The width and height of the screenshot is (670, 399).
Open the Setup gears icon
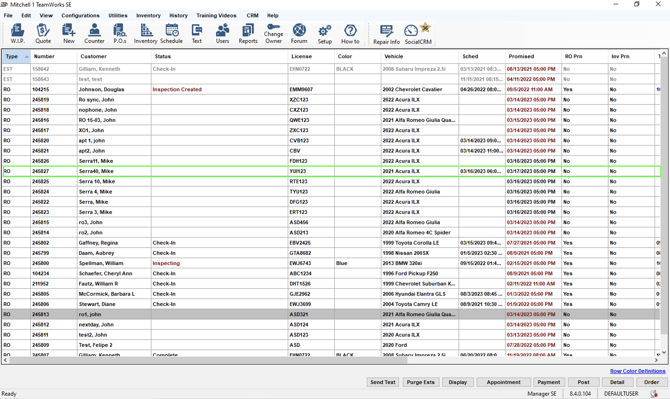[x=325, y=34]
